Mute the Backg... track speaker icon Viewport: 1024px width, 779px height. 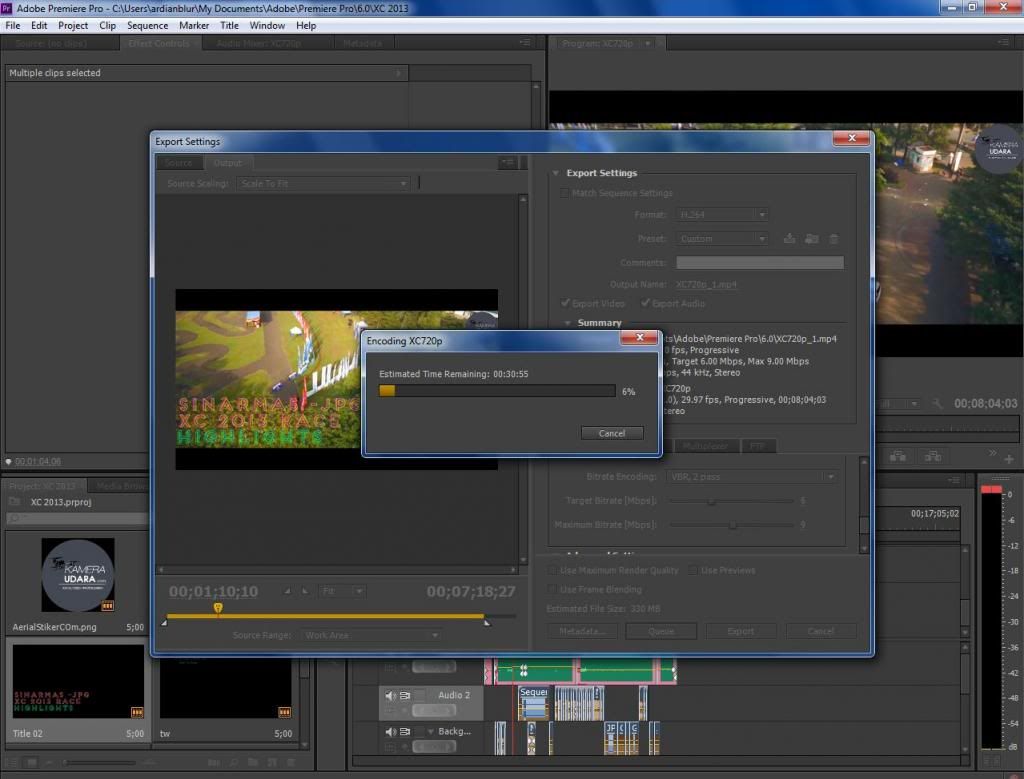[391, 731]
